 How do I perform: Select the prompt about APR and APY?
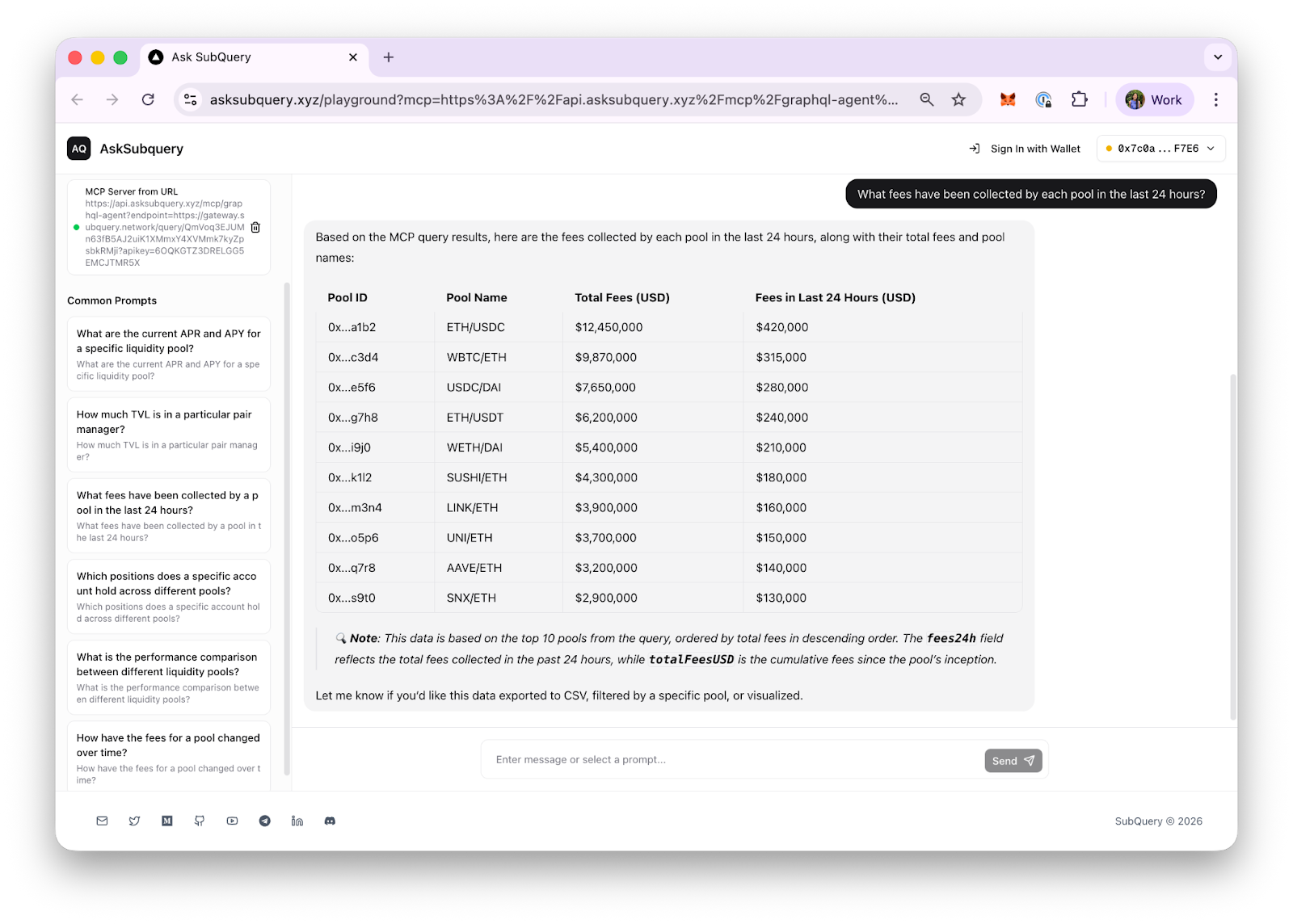(x=168, y=354)
